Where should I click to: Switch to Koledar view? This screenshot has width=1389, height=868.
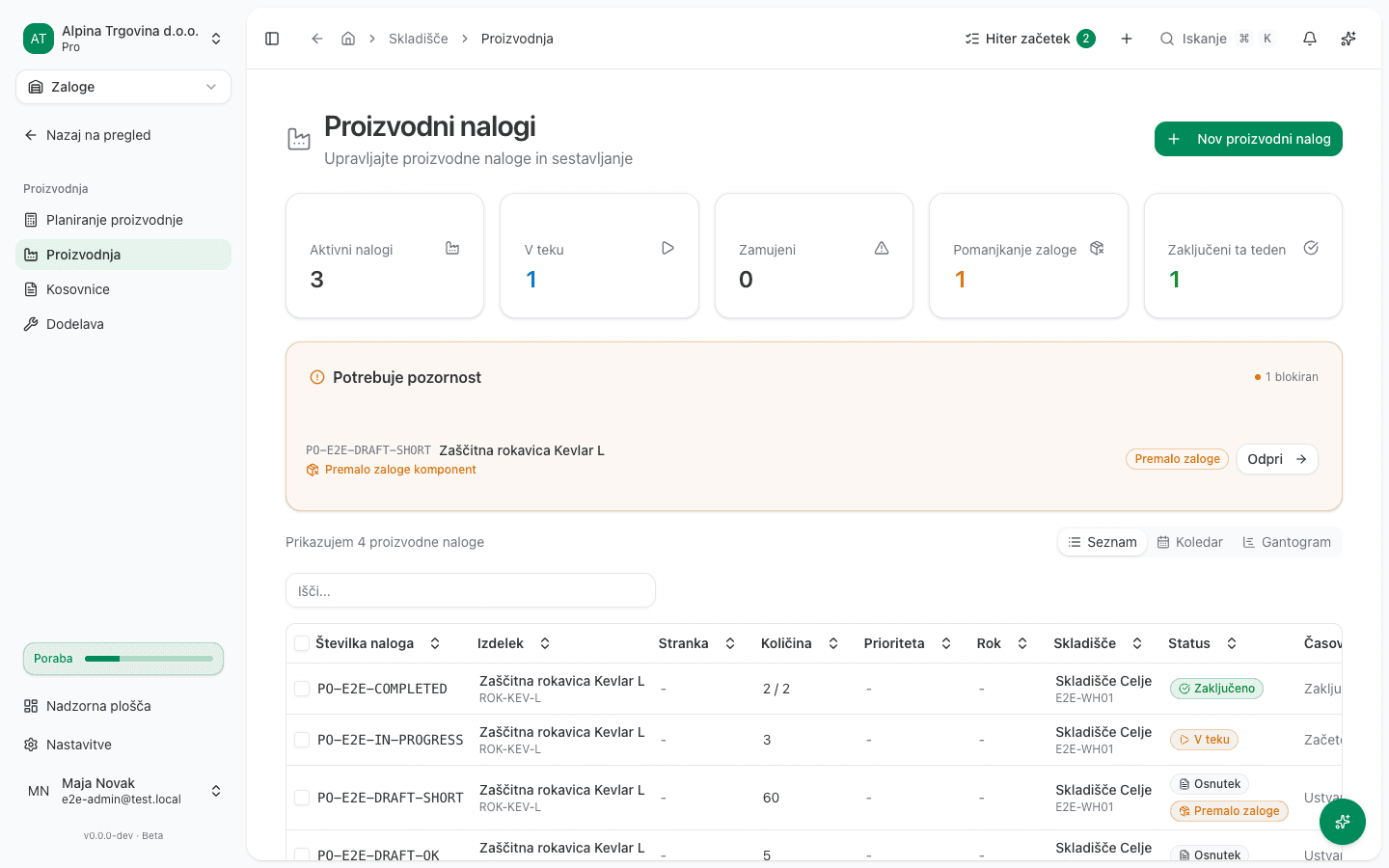click(x=1190, y=542)
